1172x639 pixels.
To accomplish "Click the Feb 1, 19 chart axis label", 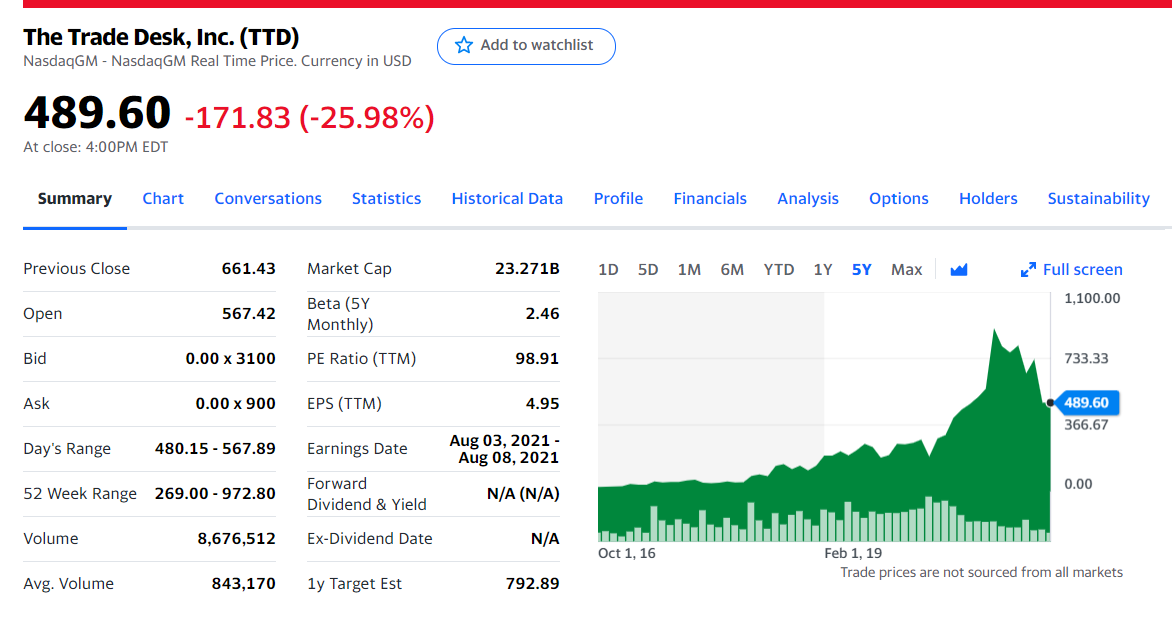I will 853,554.
